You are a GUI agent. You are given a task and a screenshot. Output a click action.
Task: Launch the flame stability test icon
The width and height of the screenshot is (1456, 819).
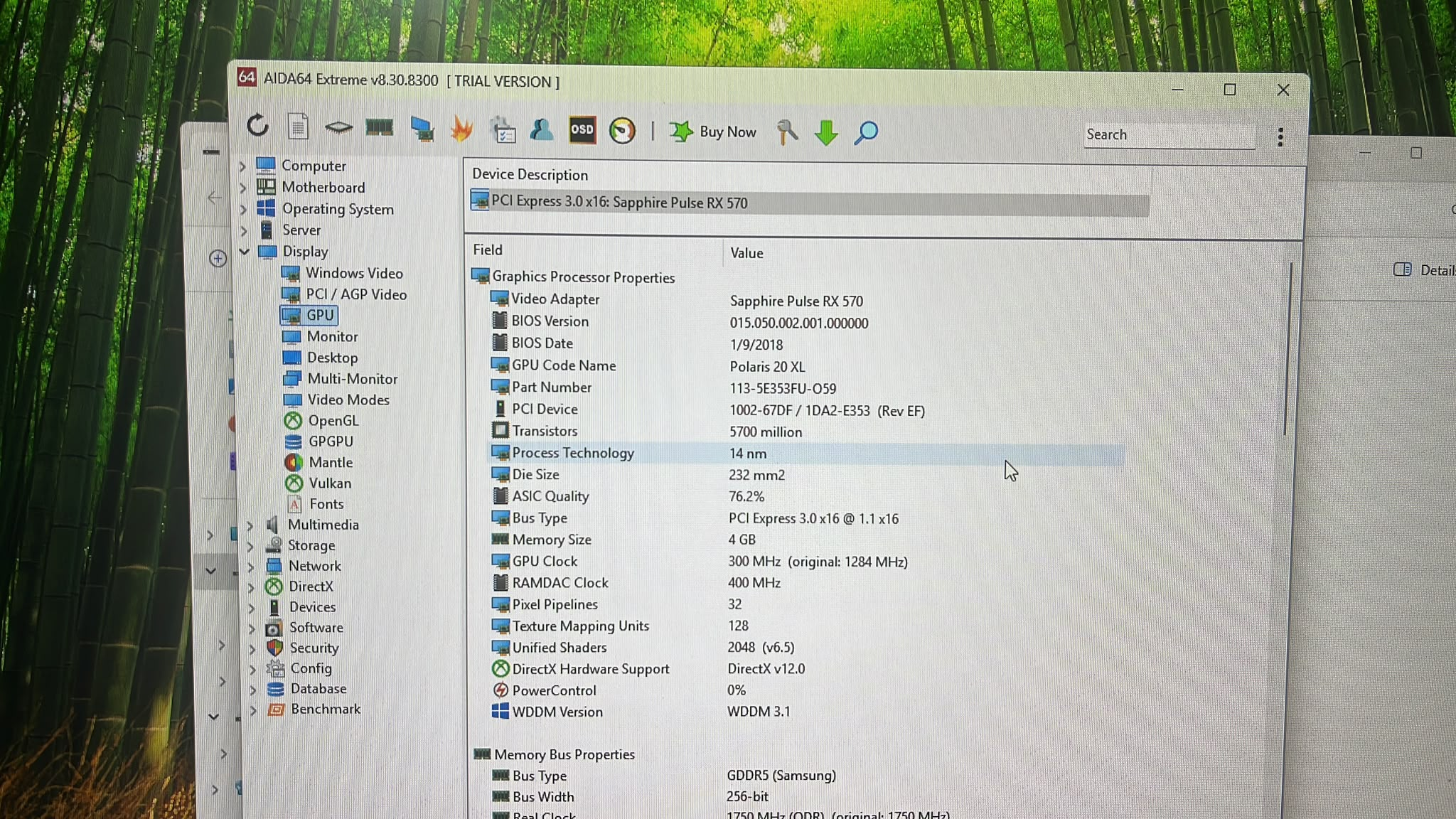[461, 129]
